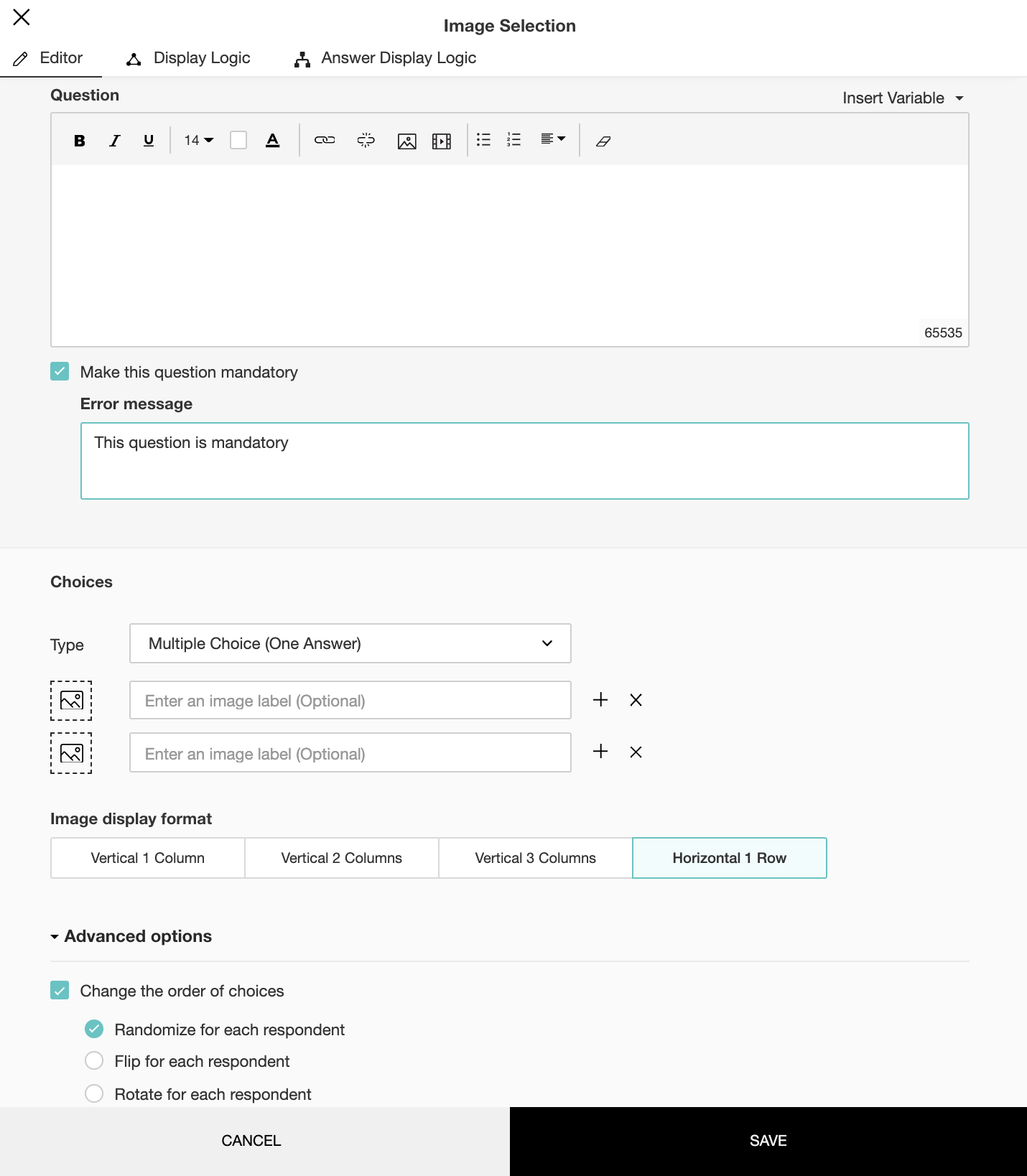Toggle bold formatting in question editor

coord(80,141)
